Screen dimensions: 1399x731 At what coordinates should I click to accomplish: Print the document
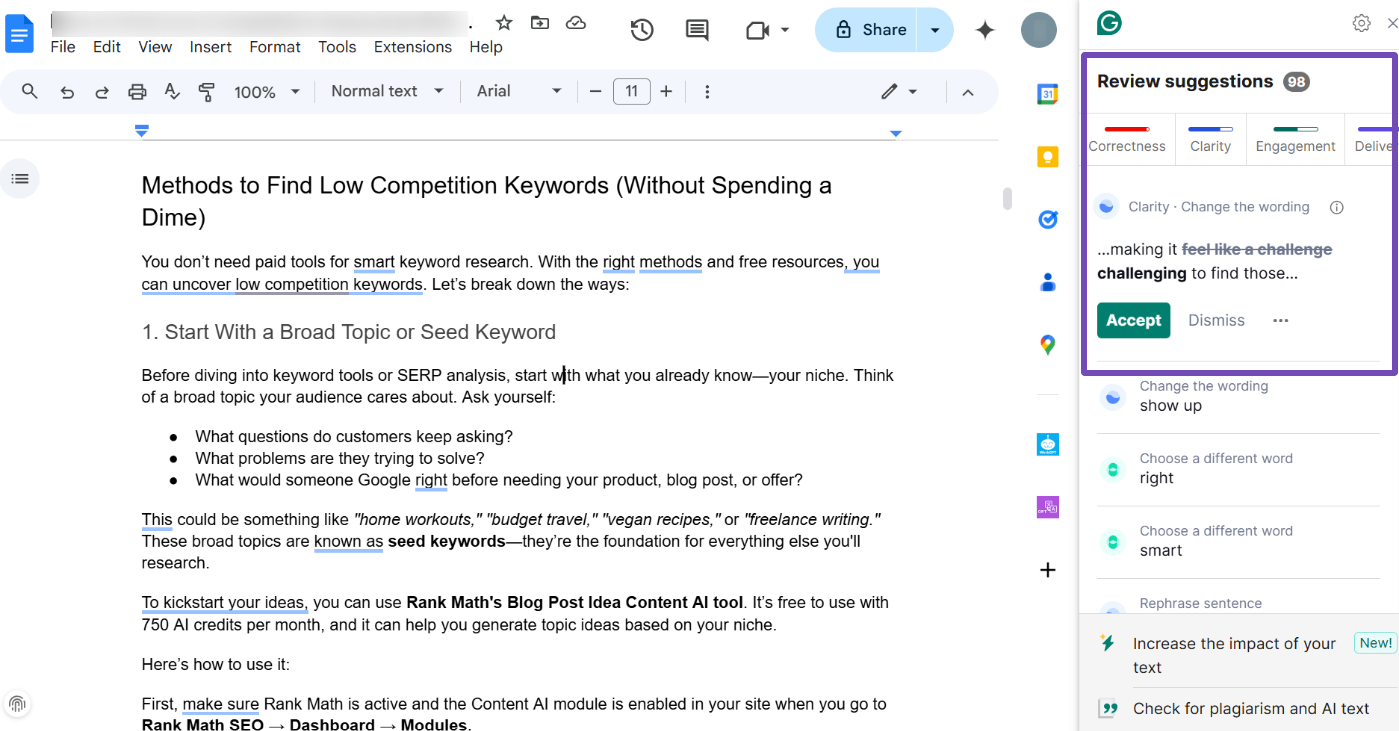pos(136,91)
